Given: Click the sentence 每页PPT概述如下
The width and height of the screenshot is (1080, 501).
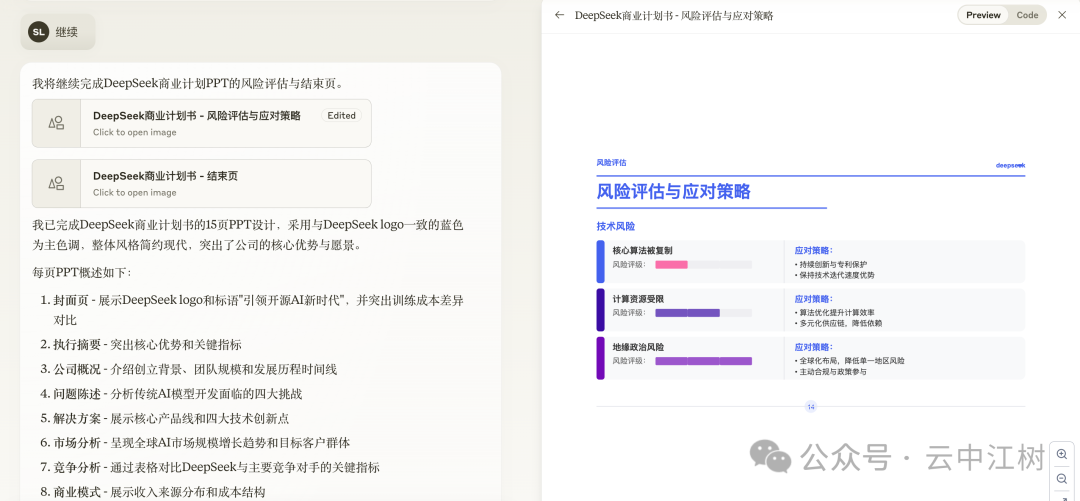Looking at the screenshot, I should coord(81,272).
